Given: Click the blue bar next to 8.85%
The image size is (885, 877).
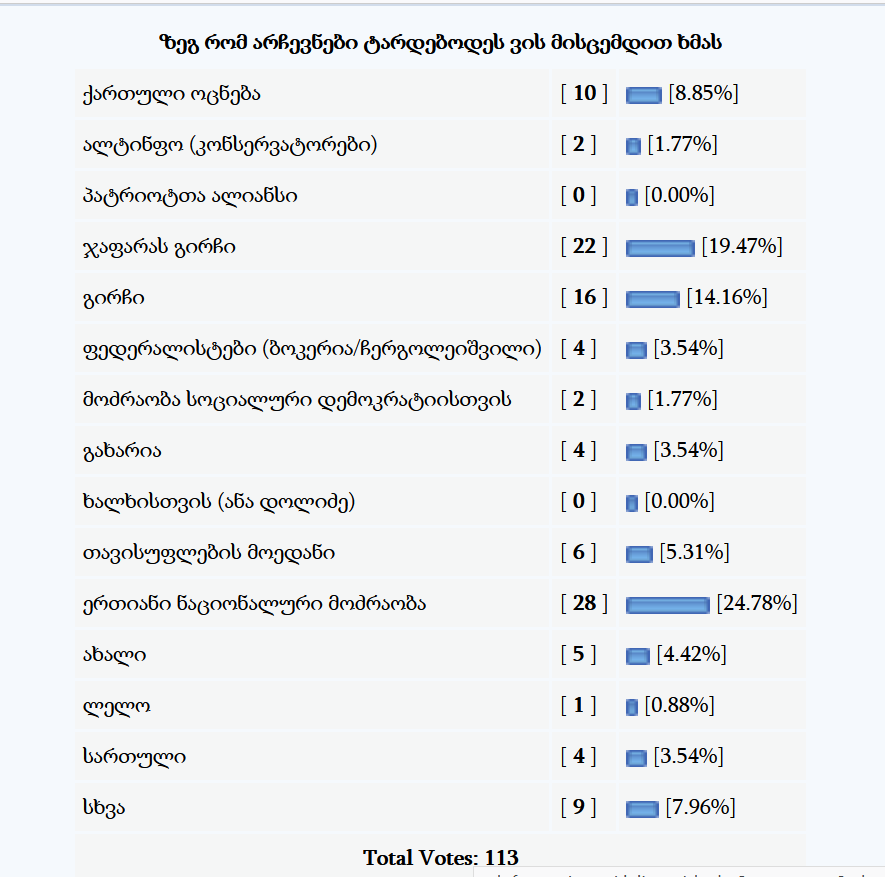Looking at the screenshot, I should click(x=644, y=95).
